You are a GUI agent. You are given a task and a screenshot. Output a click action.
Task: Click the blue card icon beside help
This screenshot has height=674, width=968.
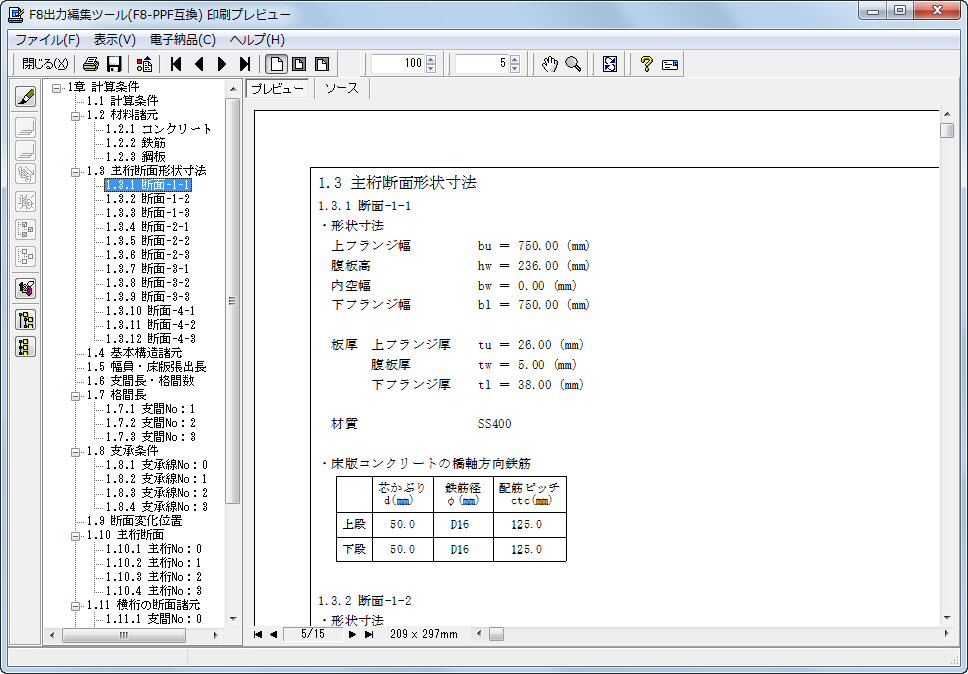click(670, 64)
